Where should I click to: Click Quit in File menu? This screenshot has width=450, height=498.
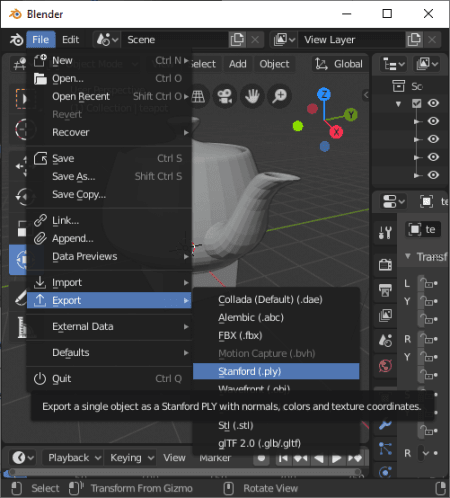point(109,378)
